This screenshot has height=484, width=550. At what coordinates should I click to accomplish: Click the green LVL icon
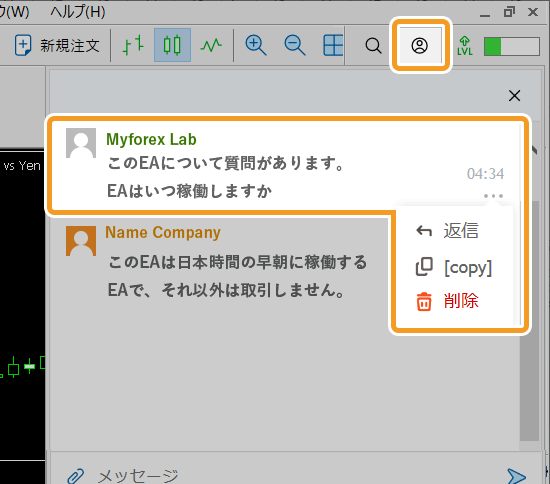coord(465,46)
